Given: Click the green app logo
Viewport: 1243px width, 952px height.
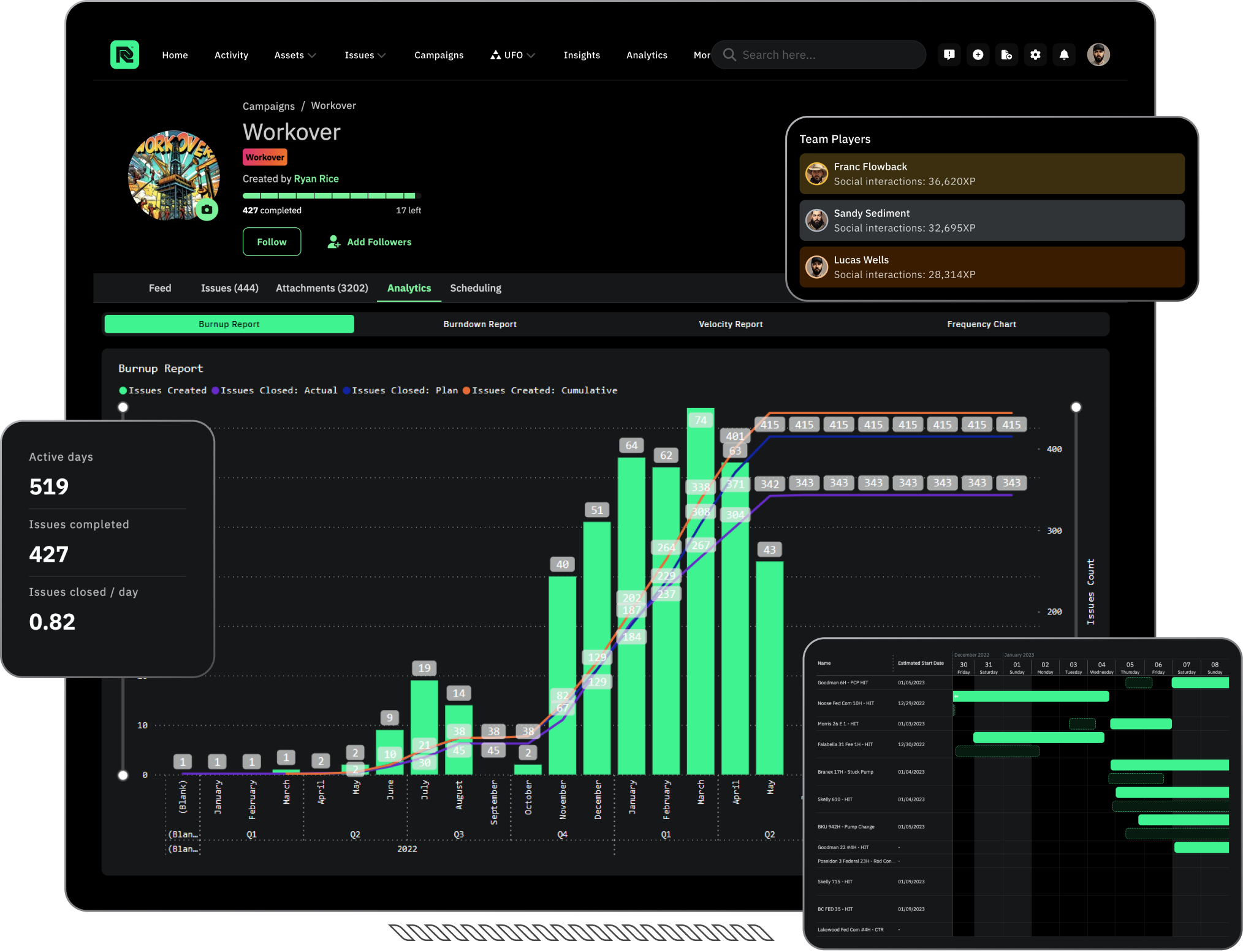Looking at the screenshot, I should [x=124, y=55].
